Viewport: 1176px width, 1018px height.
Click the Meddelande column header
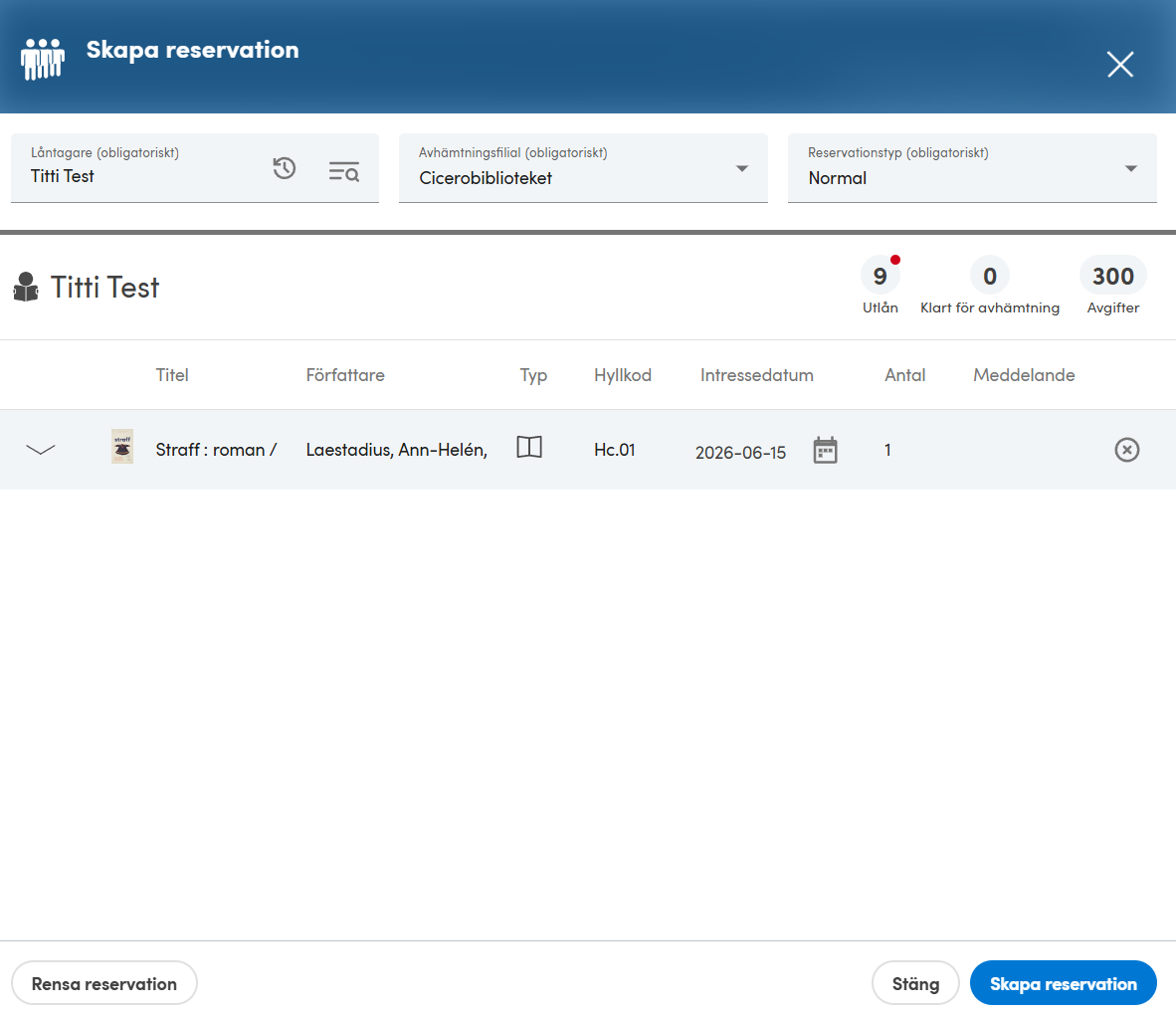tap(1024, 375)
